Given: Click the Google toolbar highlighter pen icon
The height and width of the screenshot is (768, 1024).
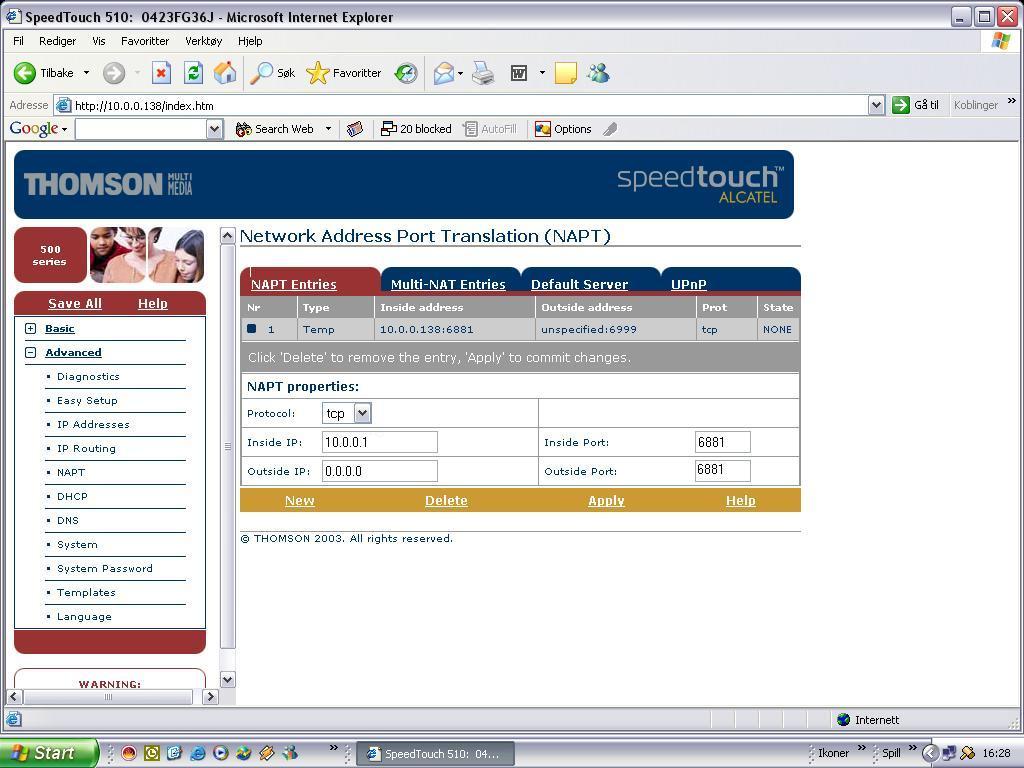Looking at the screenshot, I should (610, 129).
